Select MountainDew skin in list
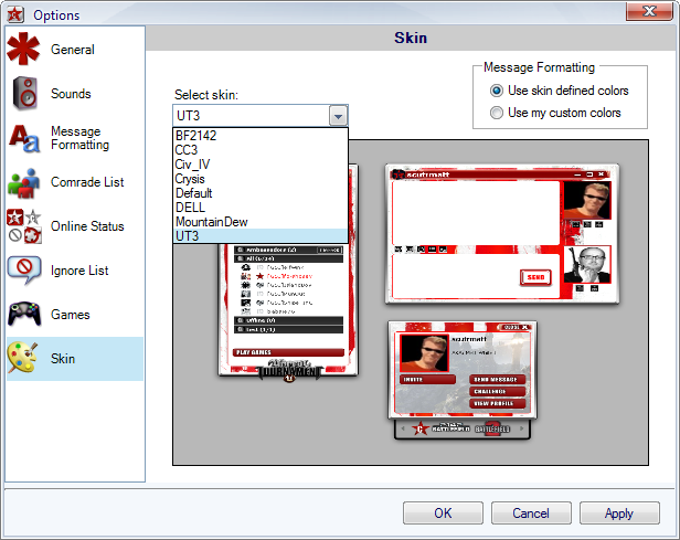The height and width of the screenshot is (540, 680). coord(260,222)
